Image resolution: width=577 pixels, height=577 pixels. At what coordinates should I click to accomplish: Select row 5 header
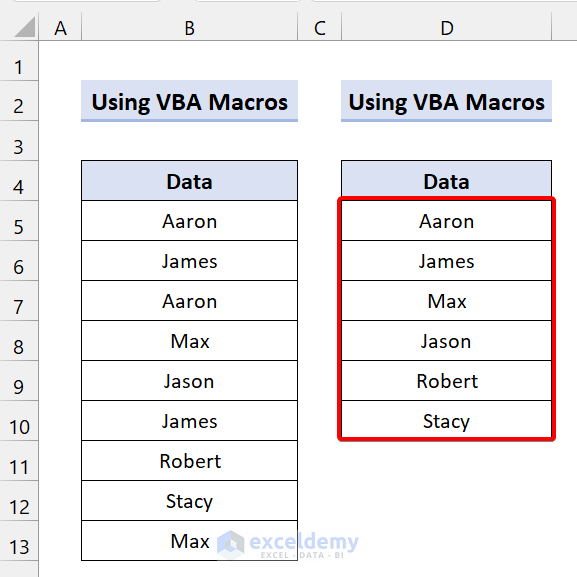(x=19, y=221)
